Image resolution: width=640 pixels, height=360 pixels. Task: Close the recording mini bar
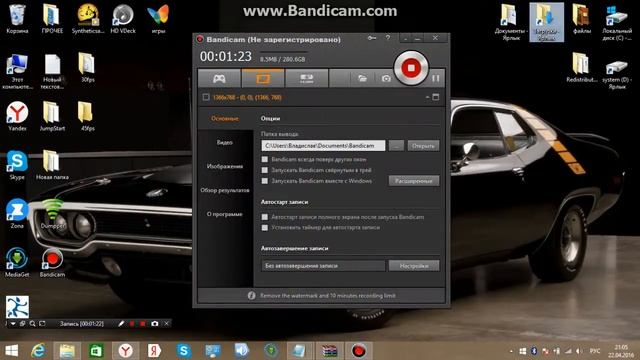tap(167, 324)
